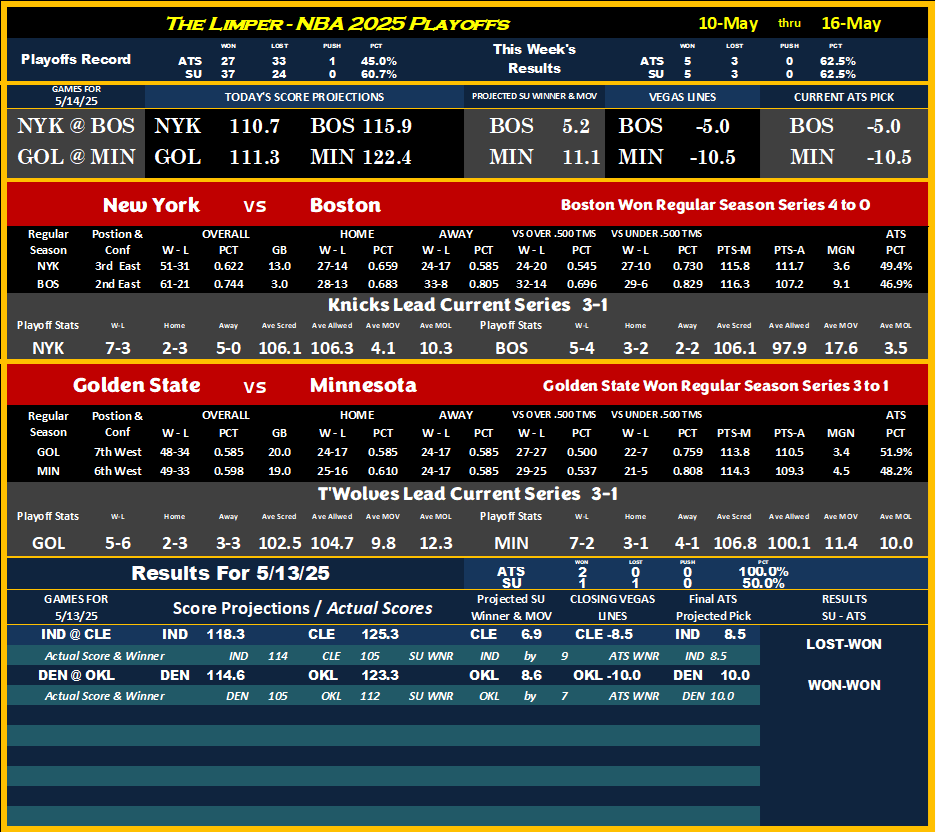
Task: Click the 'CLOSING VEGAS LINES' header
Action: pyautogui.click(x=612, y=607)
